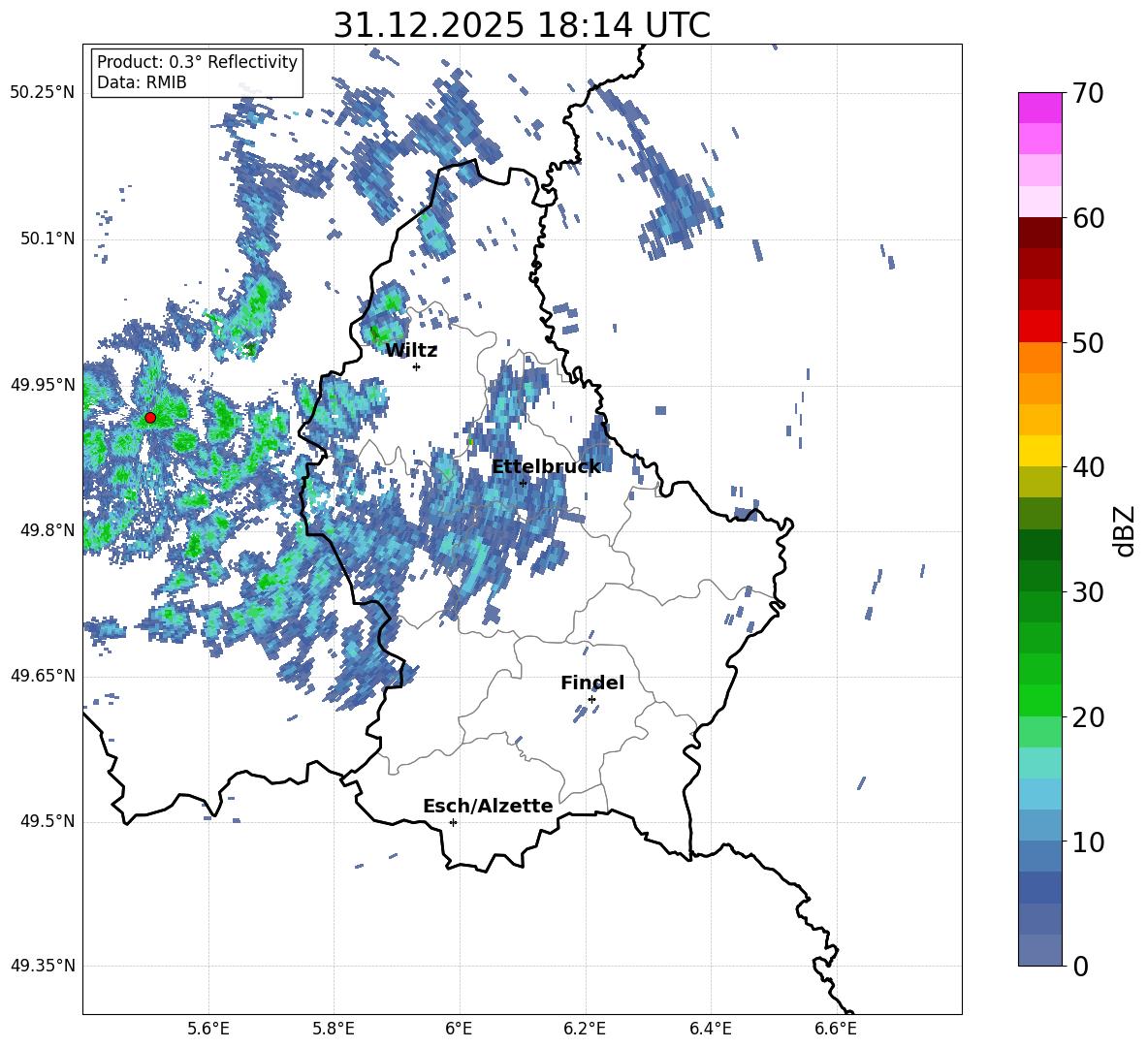Click the Wiltz station cross marker
Image resolution: width=1148 pixels, height=1048 pixels.
point(417,366)
